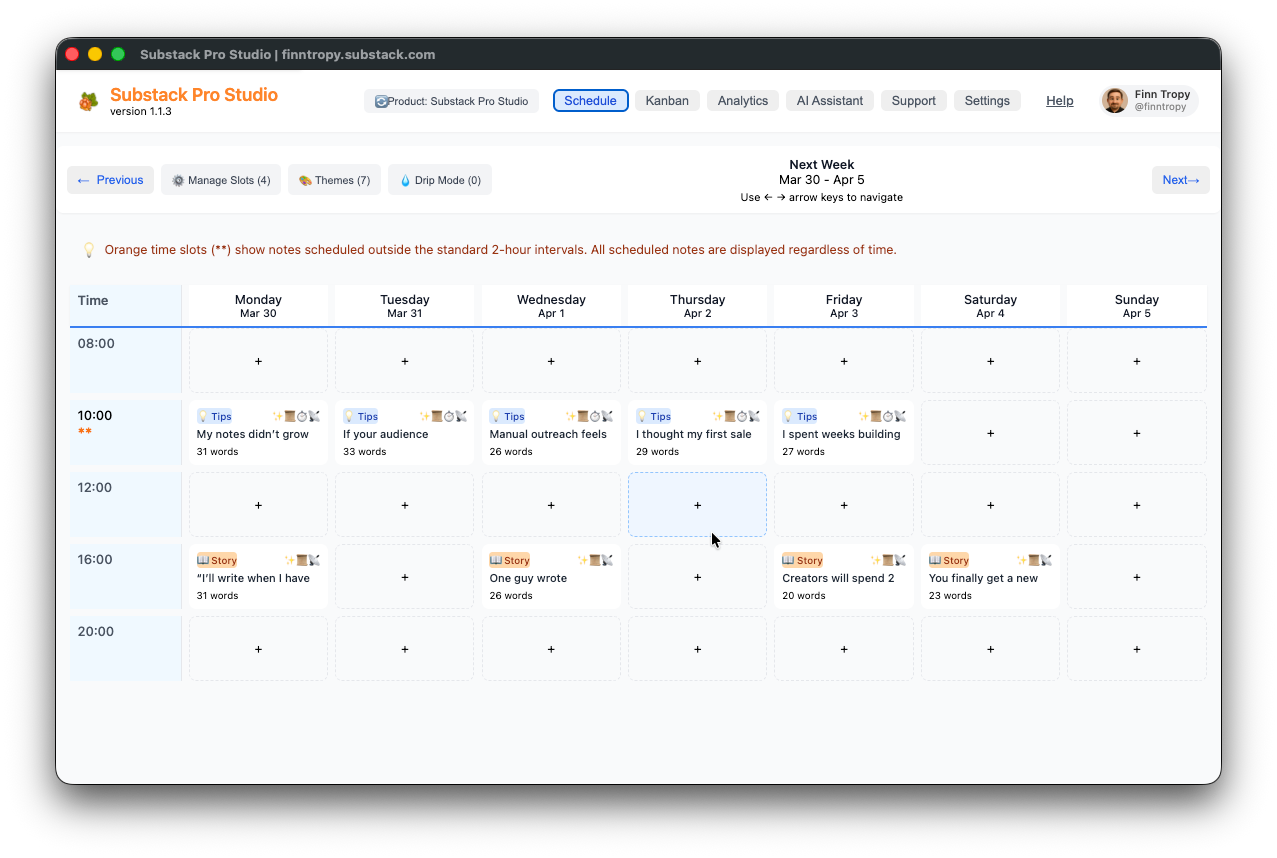Add a note in Monday 20:00 slot
The height and width of the screenshot is (858, 1277).
point(258,649)
